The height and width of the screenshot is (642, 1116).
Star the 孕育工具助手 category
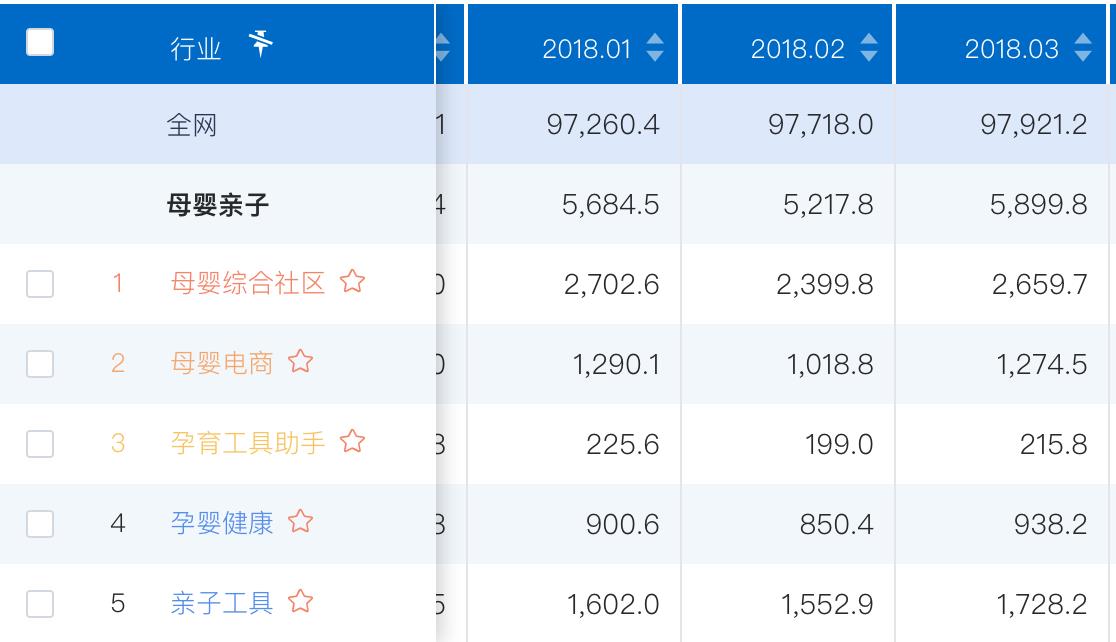pyautogui.click(x=352, y=442)
